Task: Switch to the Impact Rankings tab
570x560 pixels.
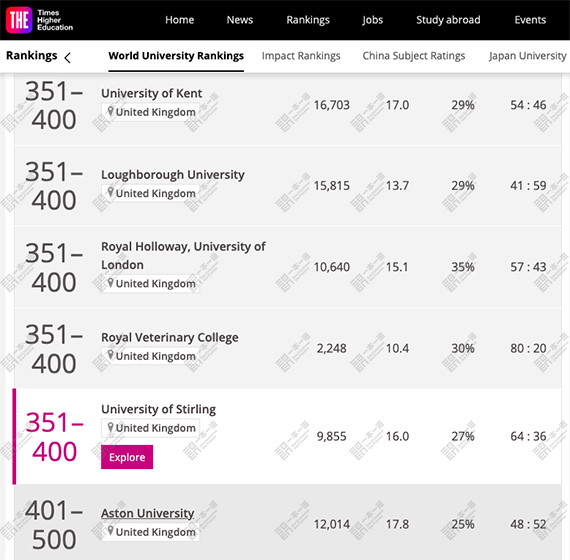Action: click(x=301, y=56)
